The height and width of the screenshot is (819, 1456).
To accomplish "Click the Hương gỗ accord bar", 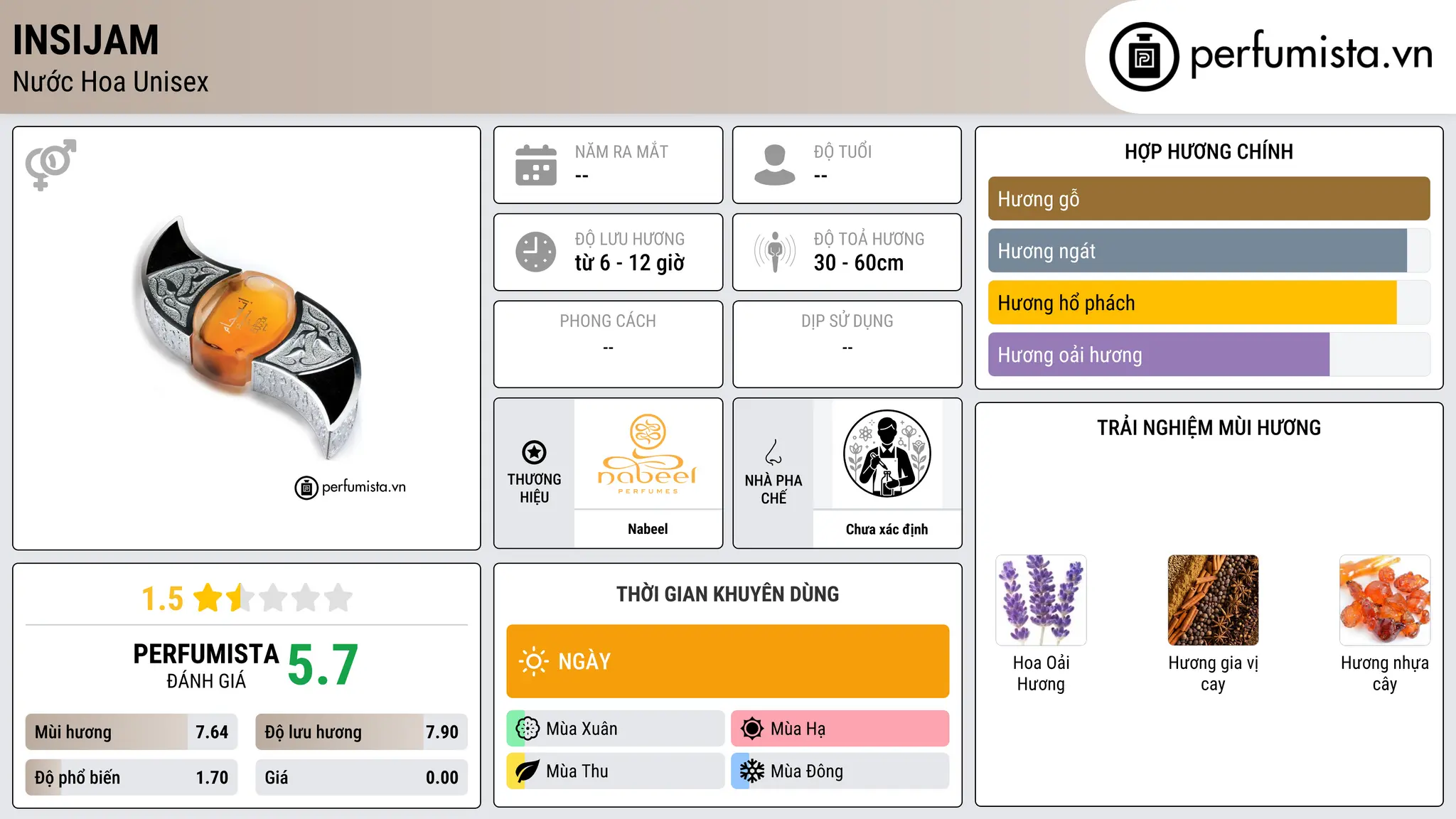I will click(x=1209, y=199).
